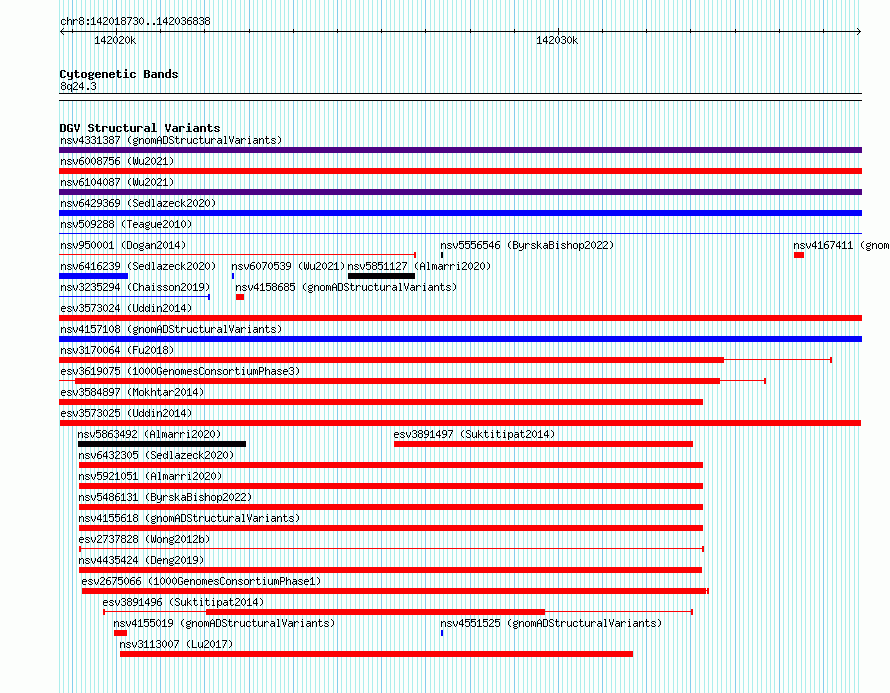Image resolution: width=890 pixels, height=693 pixels.
Task: Open nsv4551525 gnomADStructuralVariants label
Action: [x=551, y=623]
